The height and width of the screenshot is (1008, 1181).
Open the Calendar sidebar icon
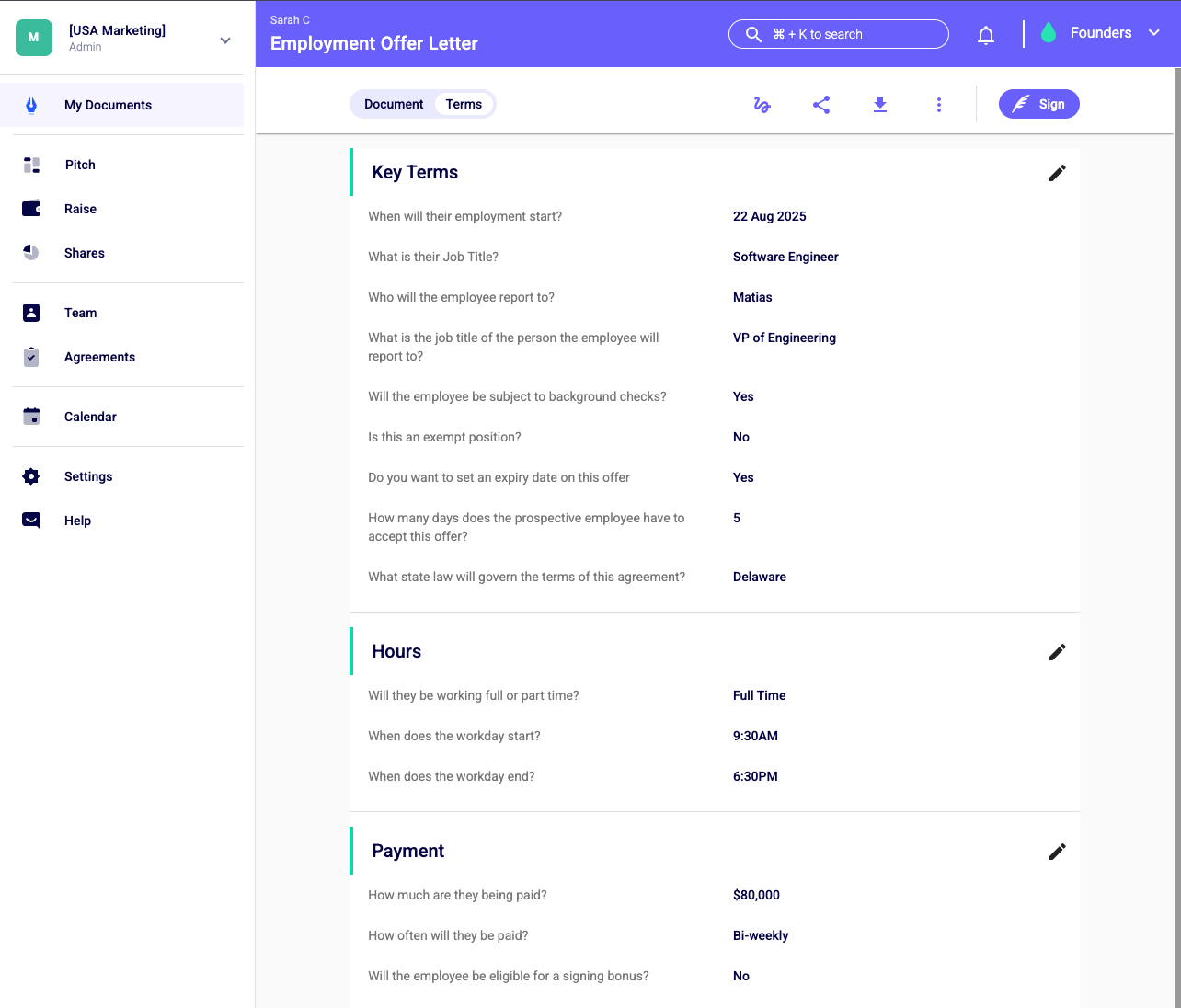click(30, 416)
